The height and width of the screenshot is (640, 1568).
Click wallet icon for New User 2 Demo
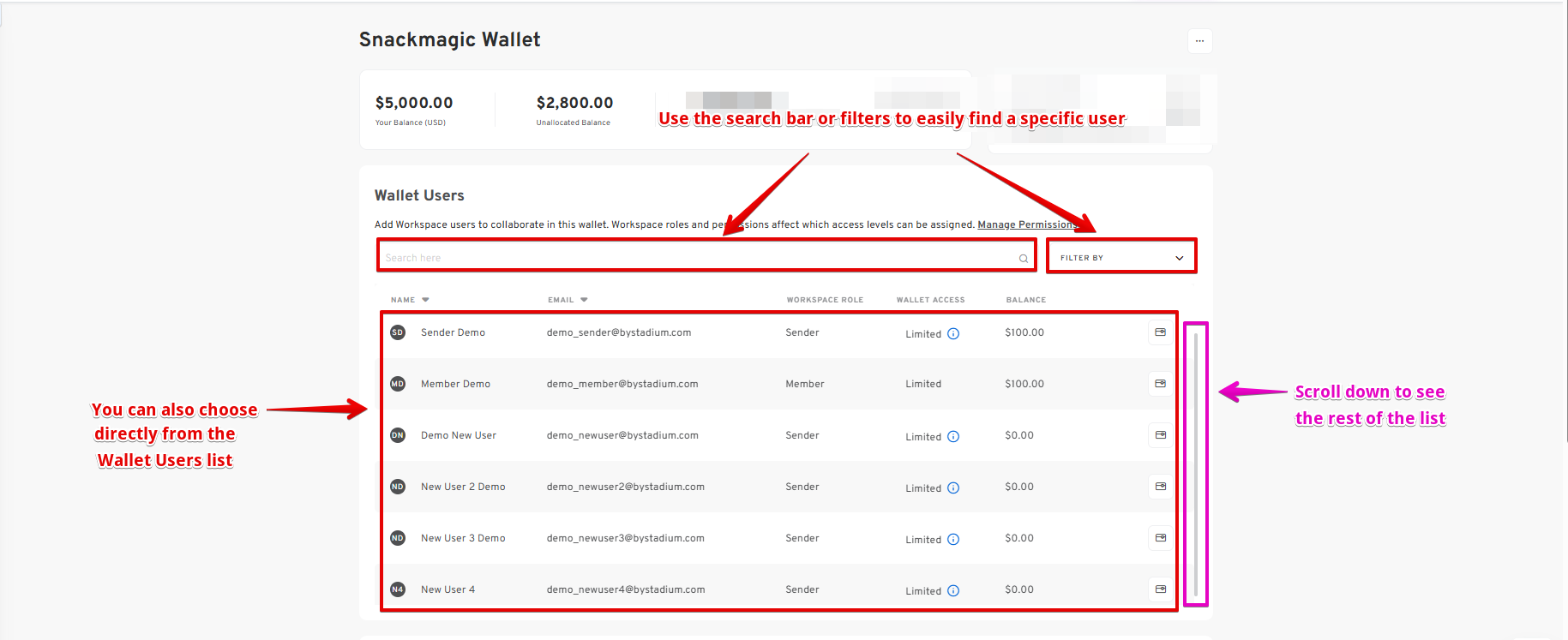[x=1160, y=487]
